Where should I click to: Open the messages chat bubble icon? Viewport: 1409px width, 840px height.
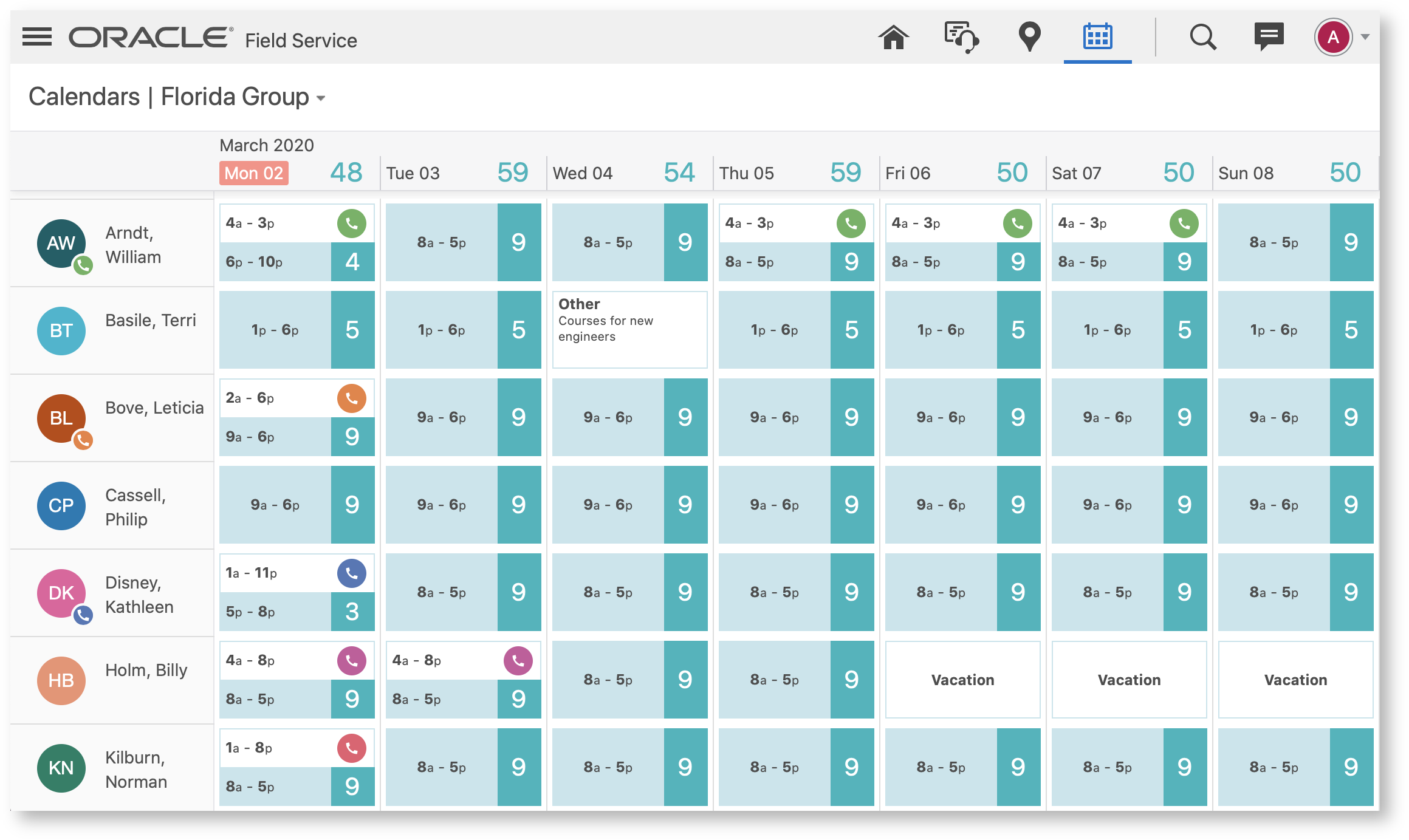pos(1269,37)
